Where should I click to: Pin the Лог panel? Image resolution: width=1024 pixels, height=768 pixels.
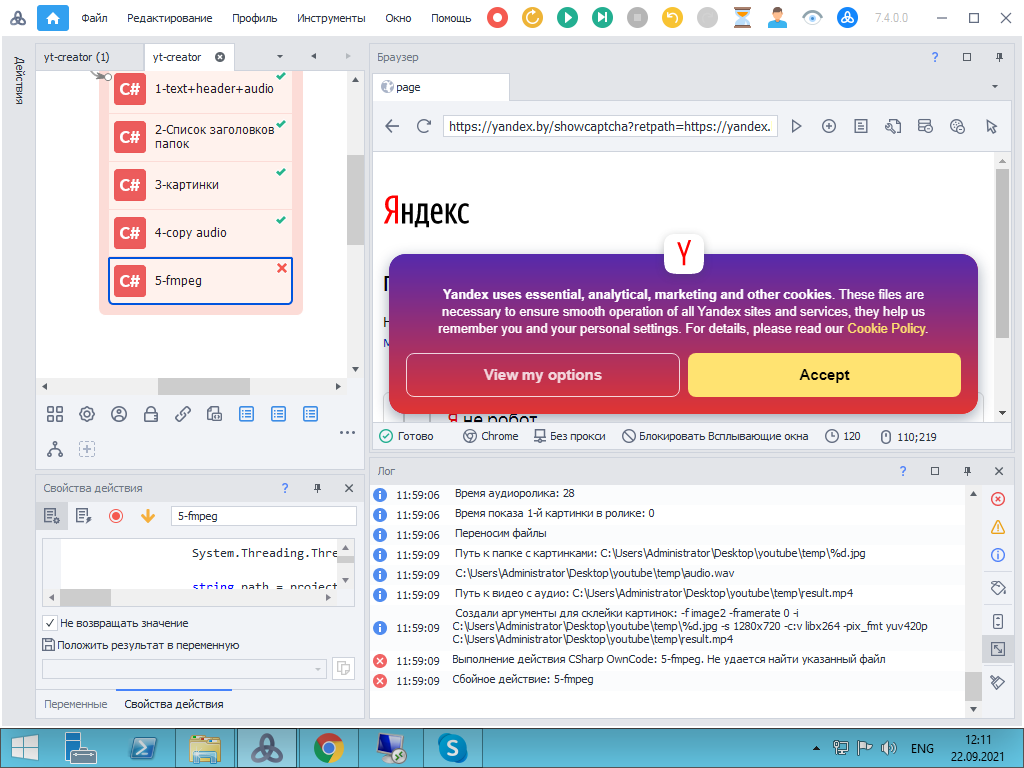click(x=967, y=471)
